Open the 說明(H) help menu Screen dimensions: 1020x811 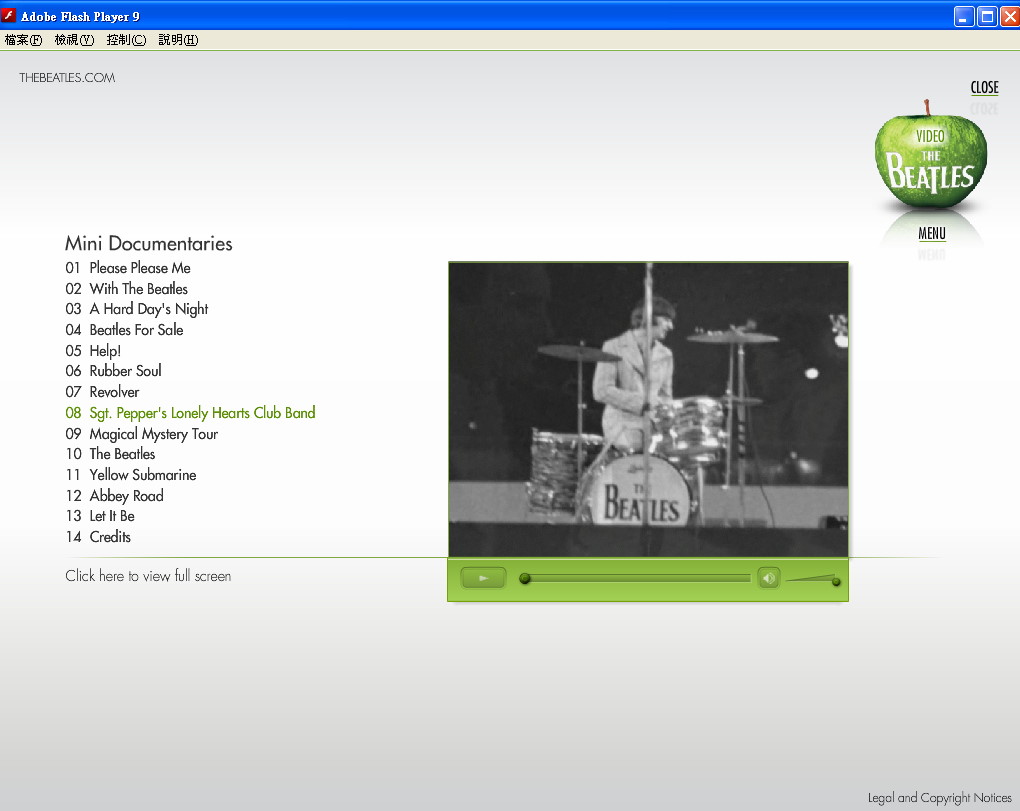(178, 40)
